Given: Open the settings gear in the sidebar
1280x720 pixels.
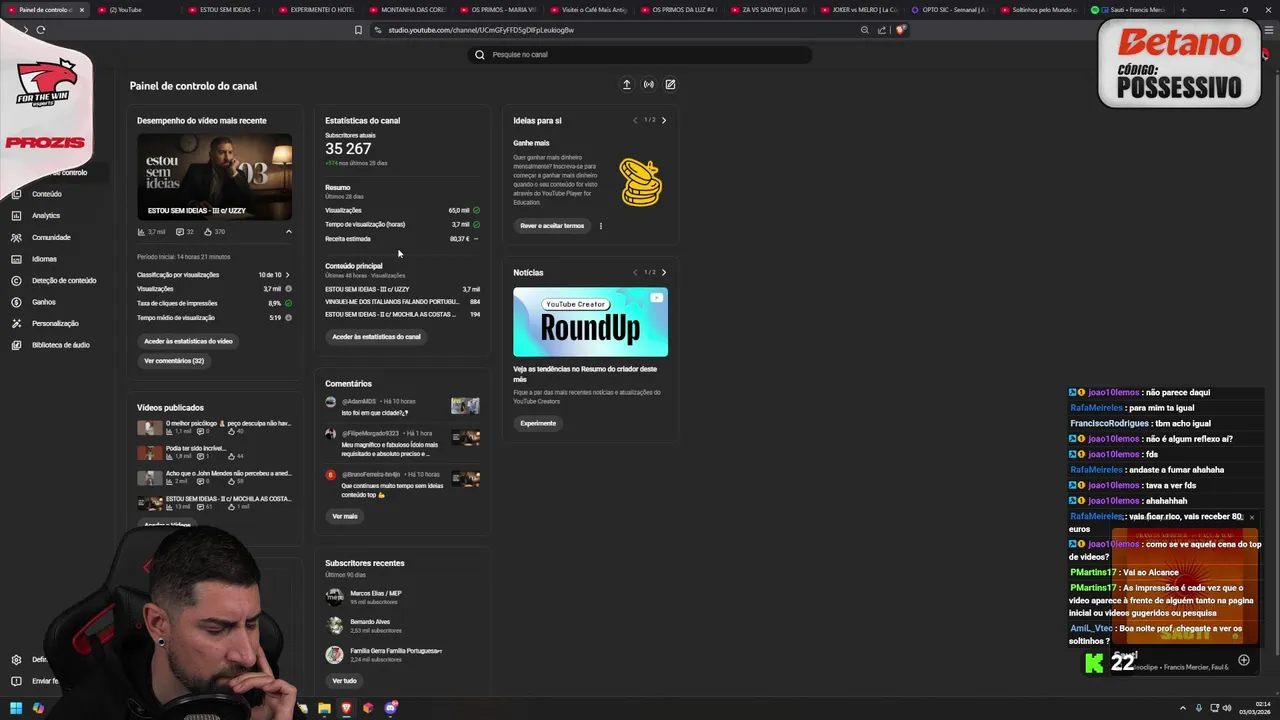Looking at the screenshot, I should pos(16,660).
